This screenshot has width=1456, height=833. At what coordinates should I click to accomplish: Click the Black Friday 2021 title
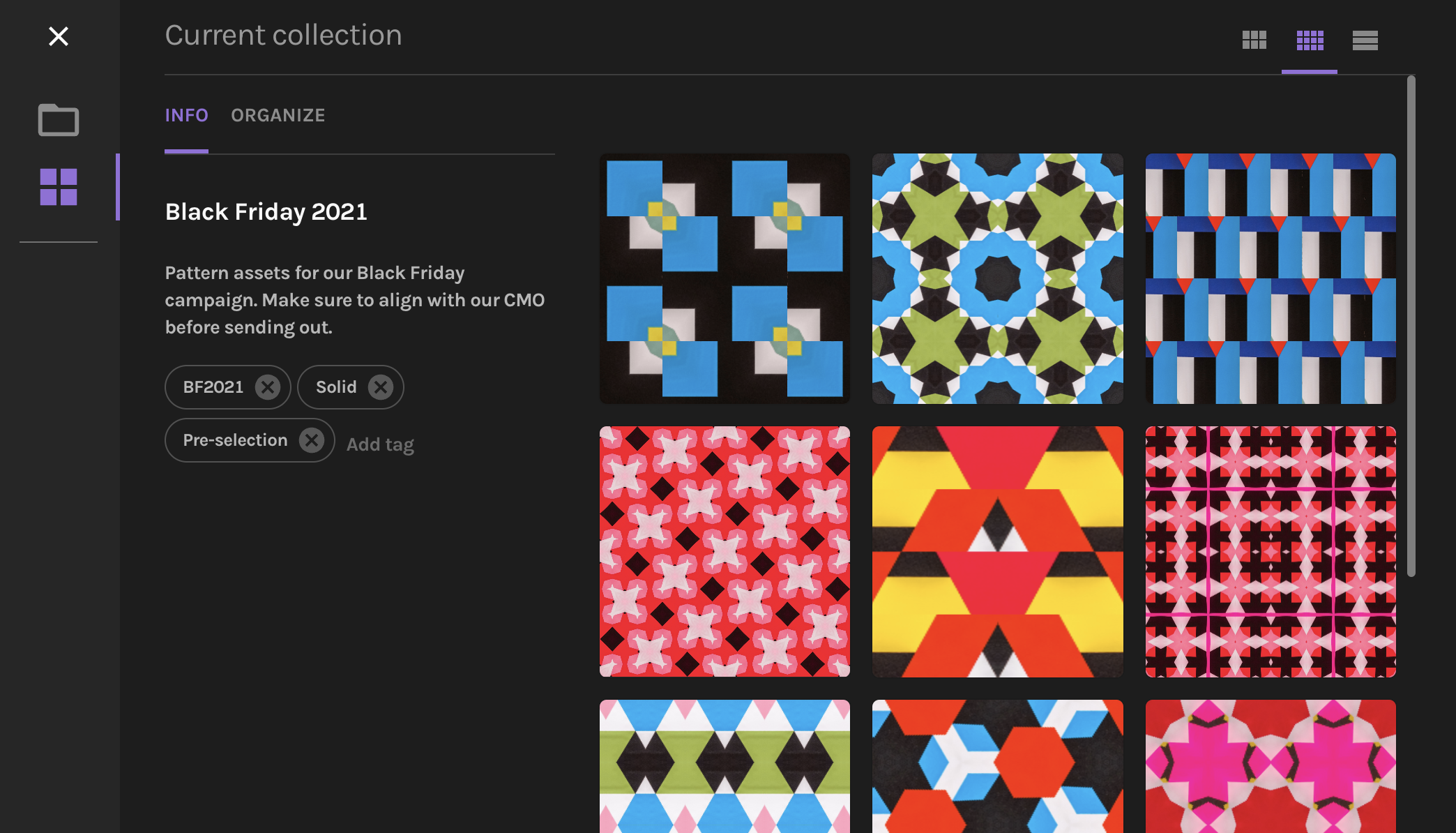tap(266, 211)
